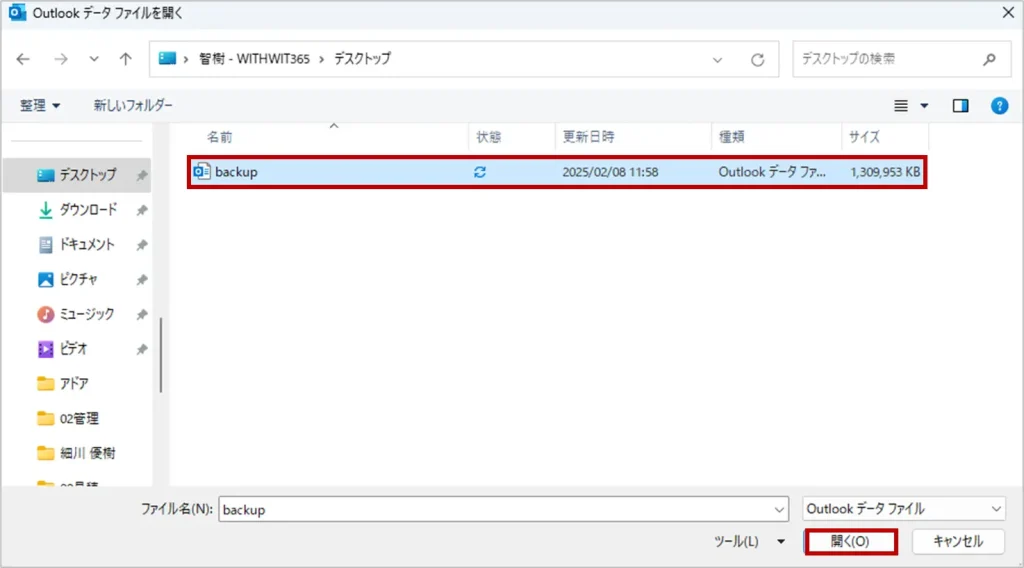Click the ファイル名 input field
Screen dimensions: 1024x568
(x=504, y=509)
